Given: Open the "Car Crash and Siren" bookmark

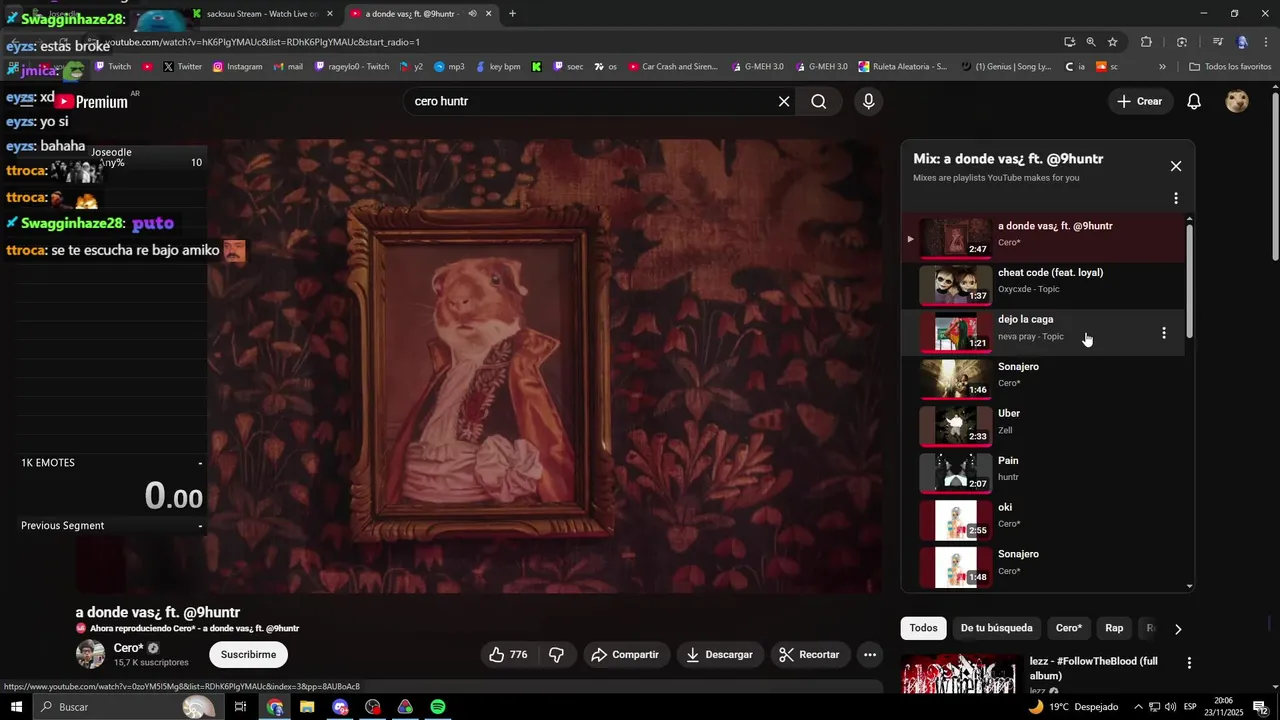Looking at the screenshot, I should (x=673, y=67).
